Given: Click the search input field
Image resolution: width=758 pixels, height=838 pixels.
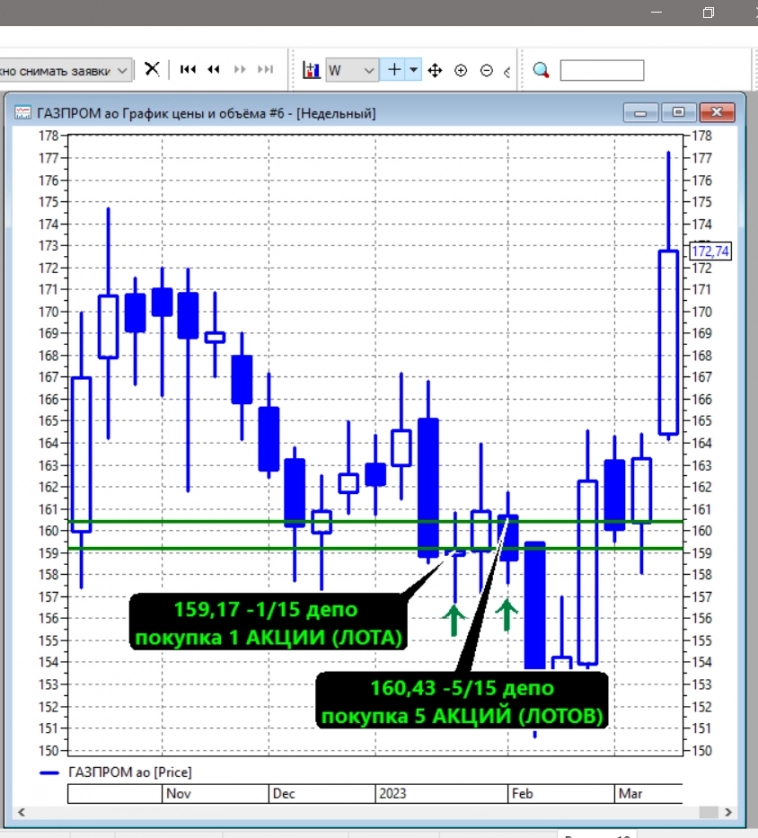Looking at the screenshot, I should click(x=602, y=70).
